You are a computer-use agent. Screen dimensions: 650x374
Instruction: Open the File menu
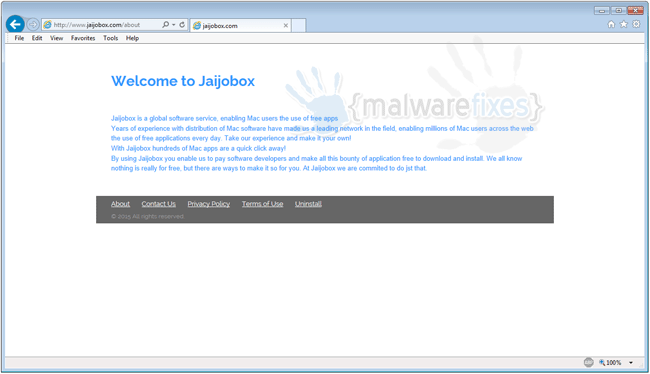(19, 38)
